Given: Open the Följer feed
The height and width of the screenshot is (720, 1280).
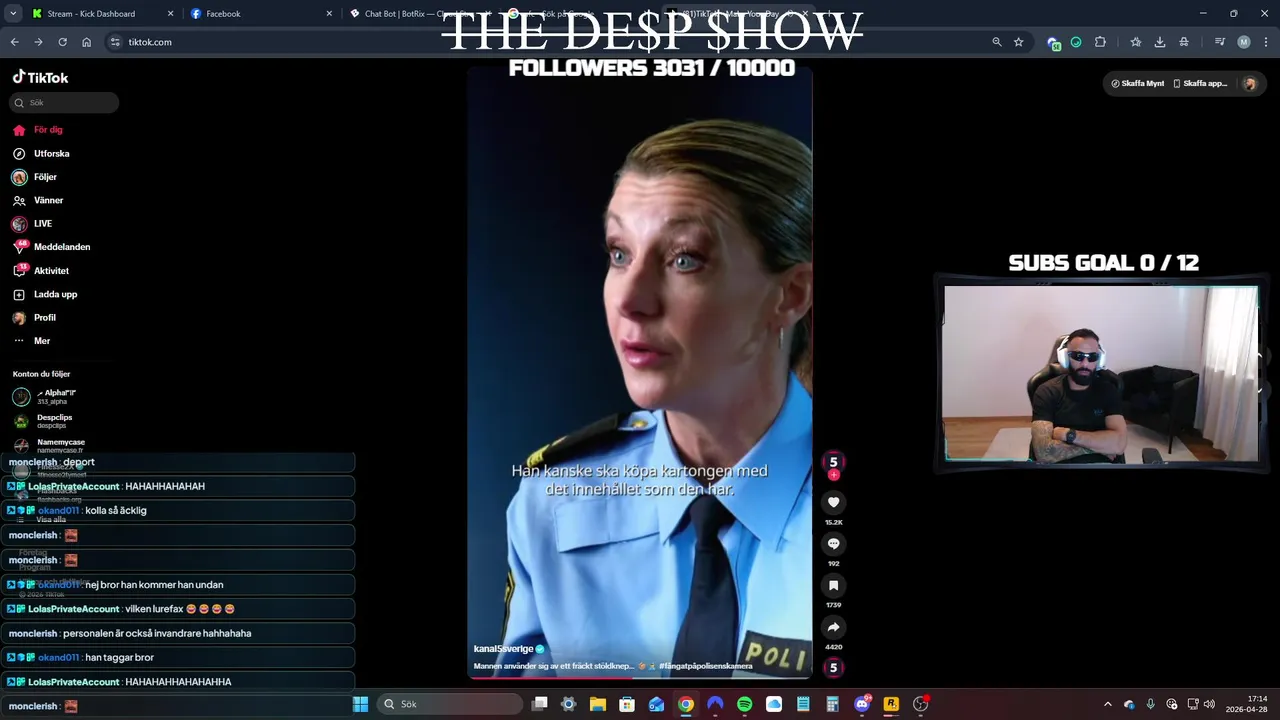Looking at the screenshot, I should [35, 177].
